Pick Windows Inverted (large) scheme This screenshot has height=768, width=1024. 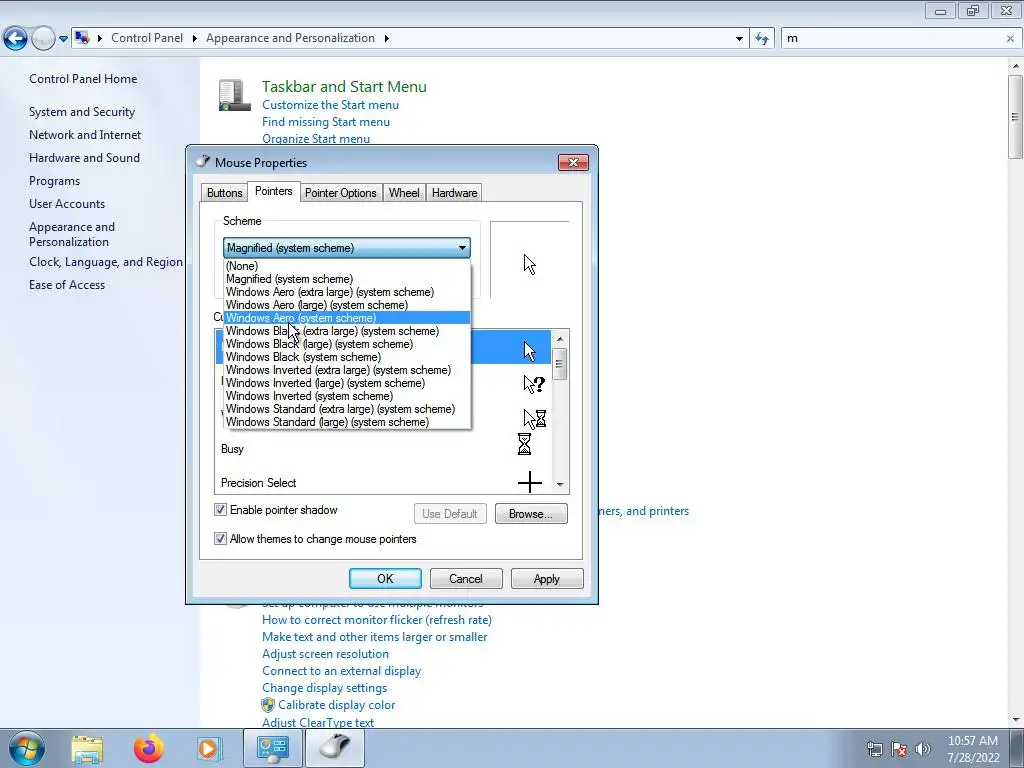point(347,383)
